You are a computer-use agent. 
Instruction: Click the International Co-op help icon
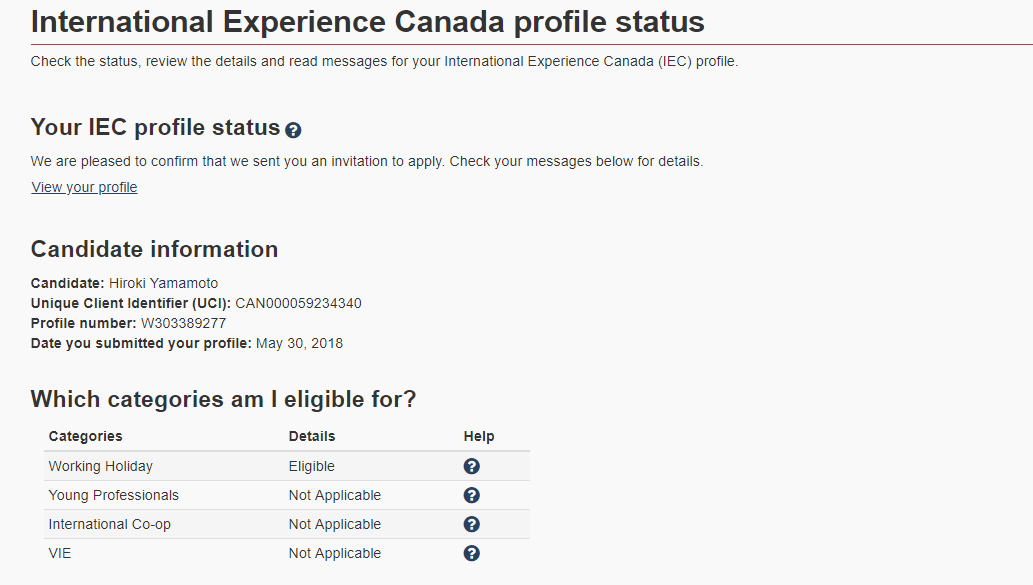[x=472, y=524]
